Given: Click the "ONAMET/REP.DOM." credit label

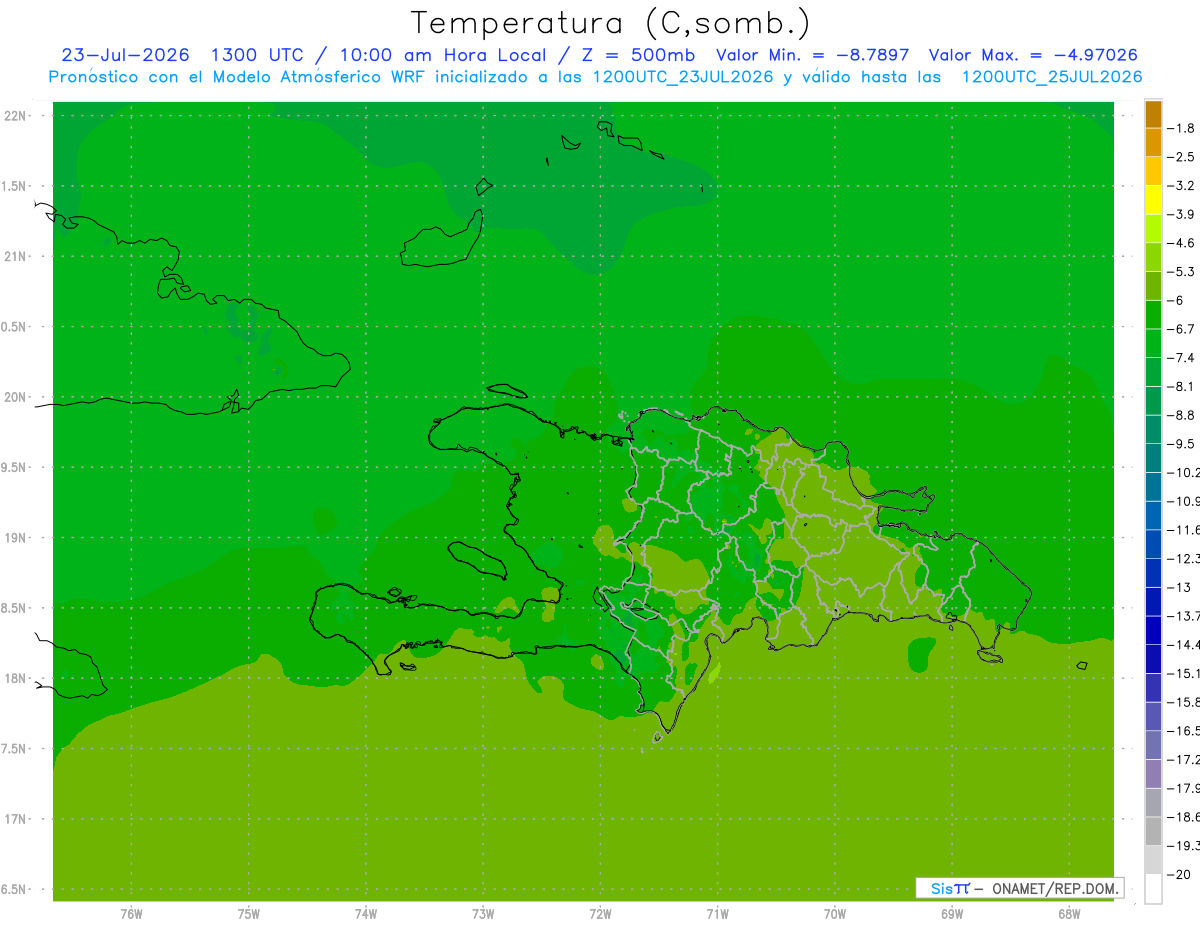Looking at the screenshot, I should point(1054,888).
